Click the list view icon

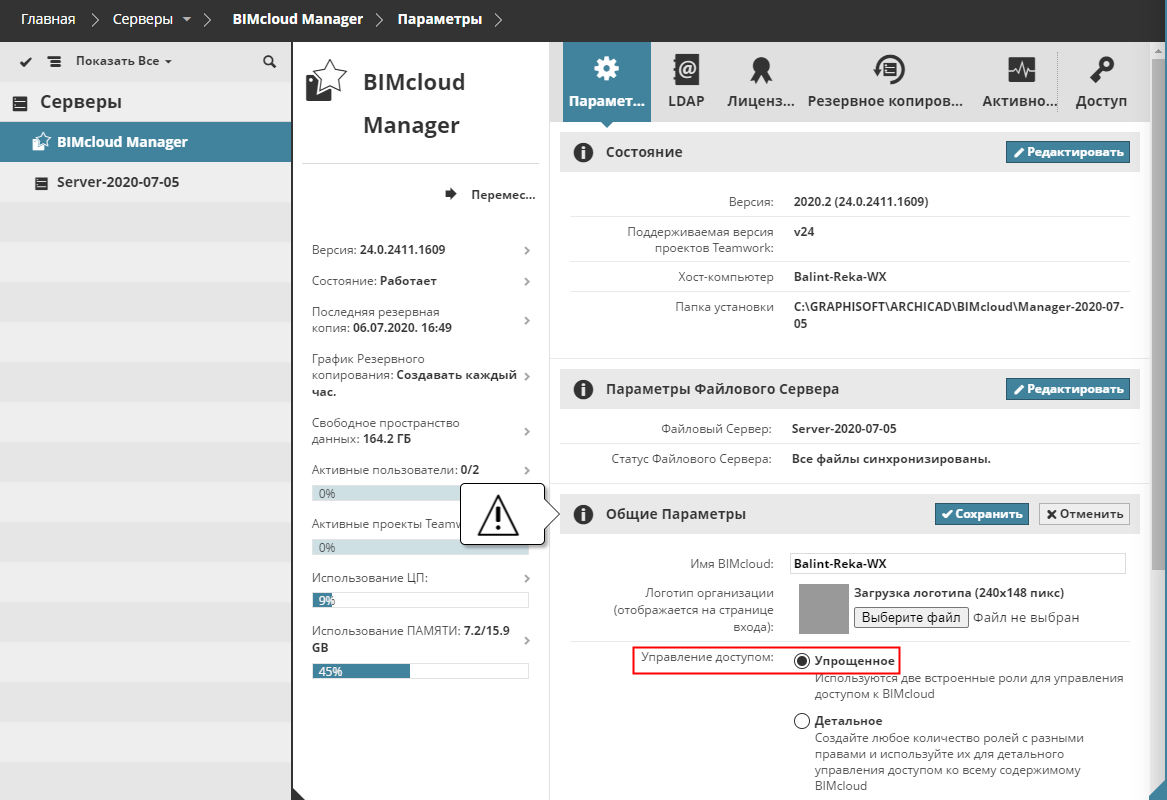(x=54, y=62)
